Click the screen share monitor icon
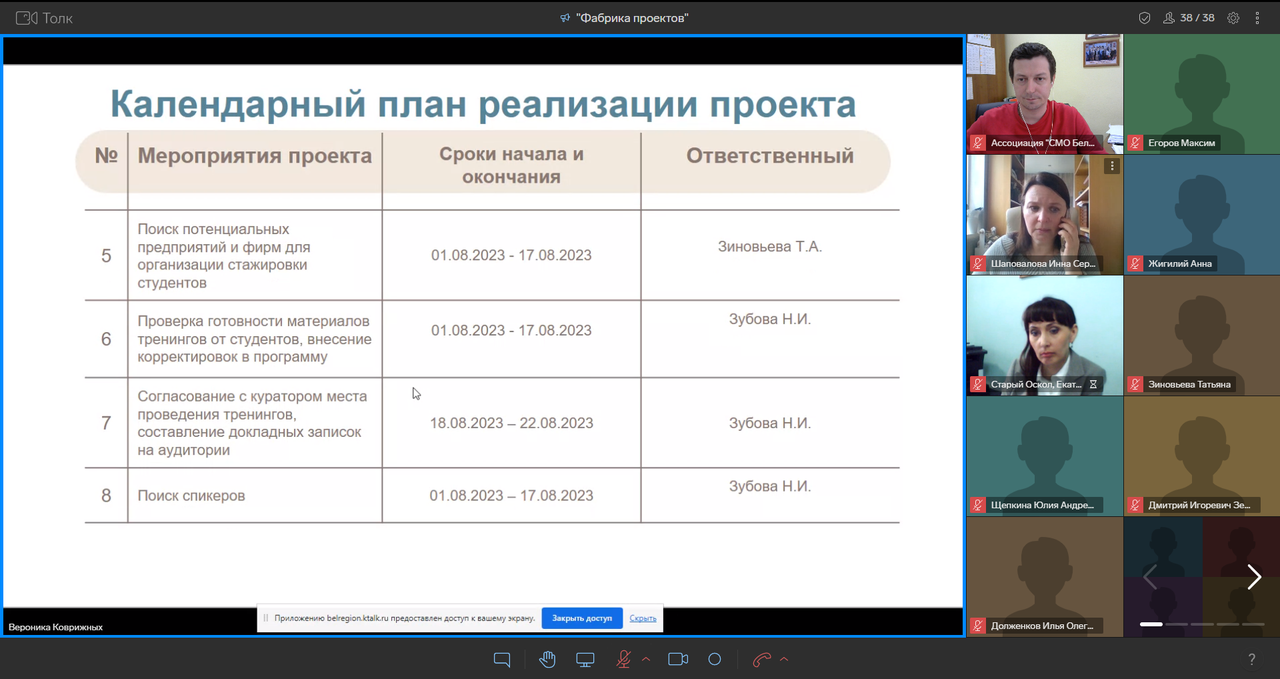Image resolution: width=1280 pixels, height=679 pixels. tap(585, 659)
